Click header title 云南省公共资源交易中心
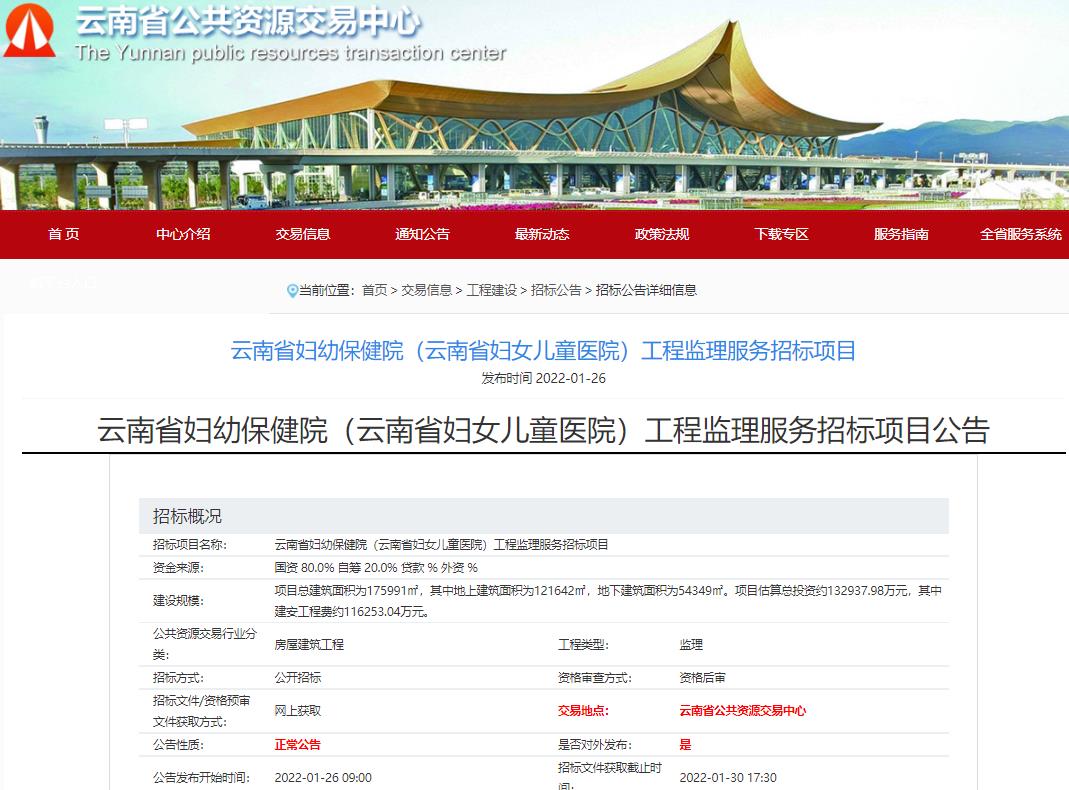Viewport: 1069px width, 790px height. [248, 21]
